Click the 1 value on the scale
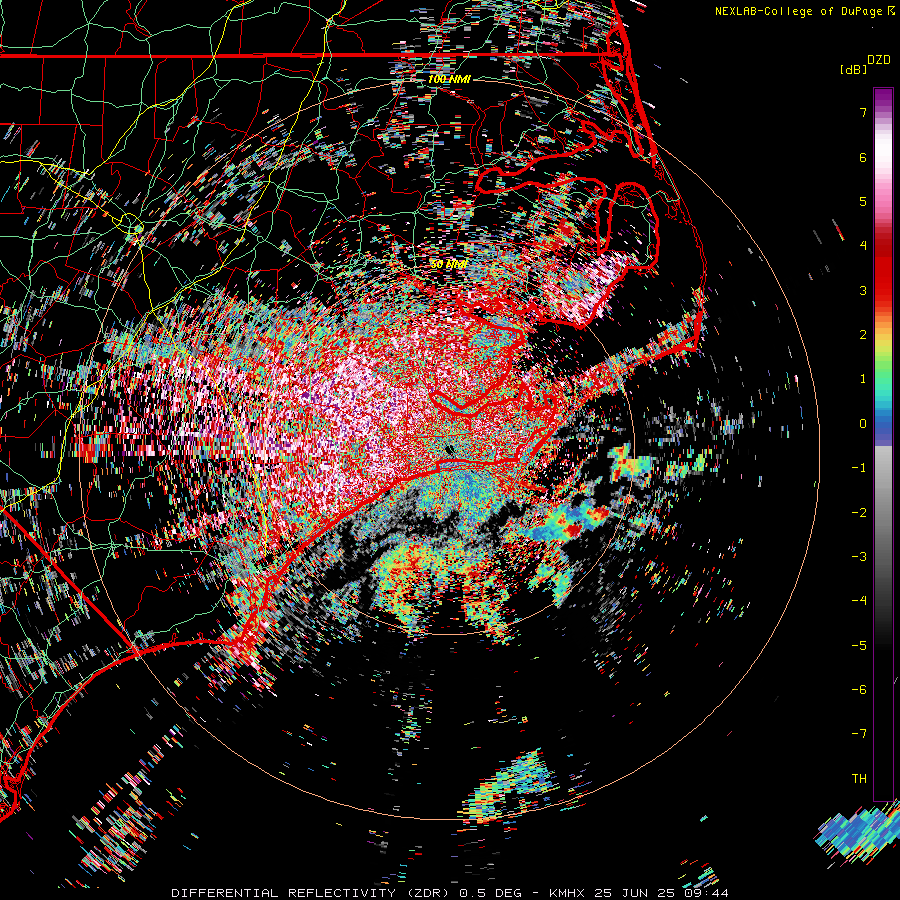 (863, 379)
